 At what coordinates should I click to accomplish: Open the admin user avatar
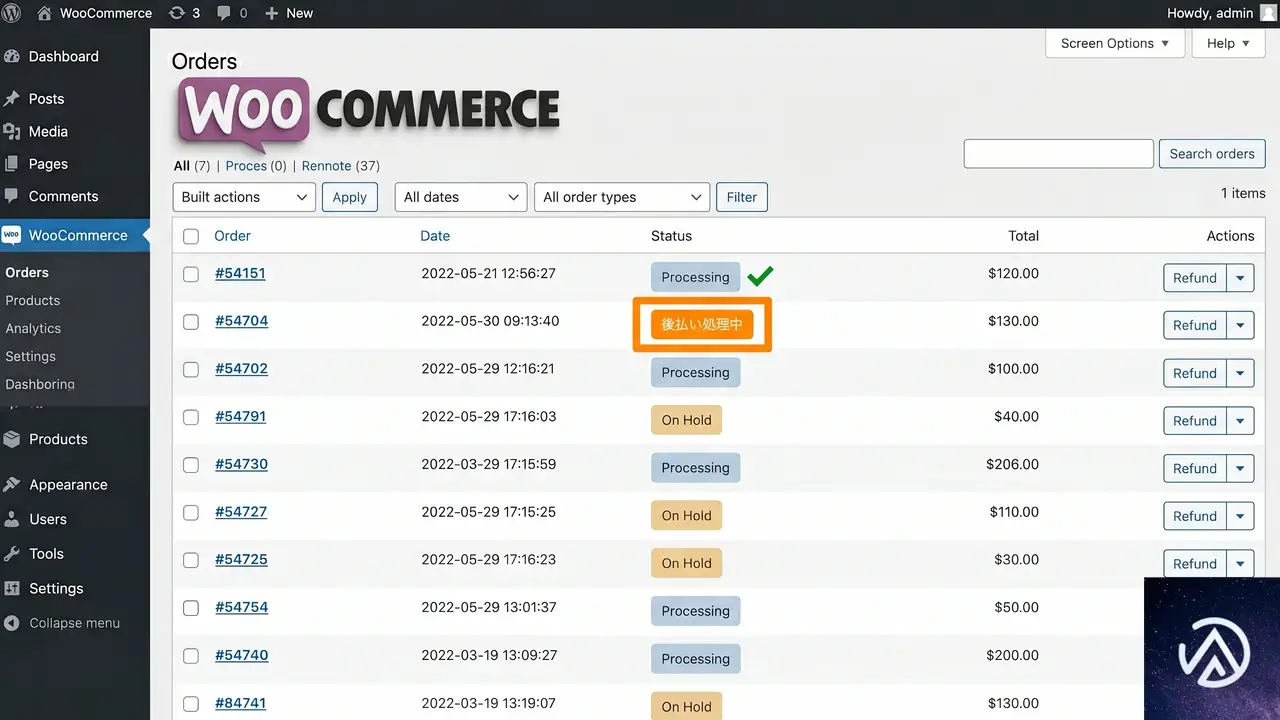(1268, 13)
